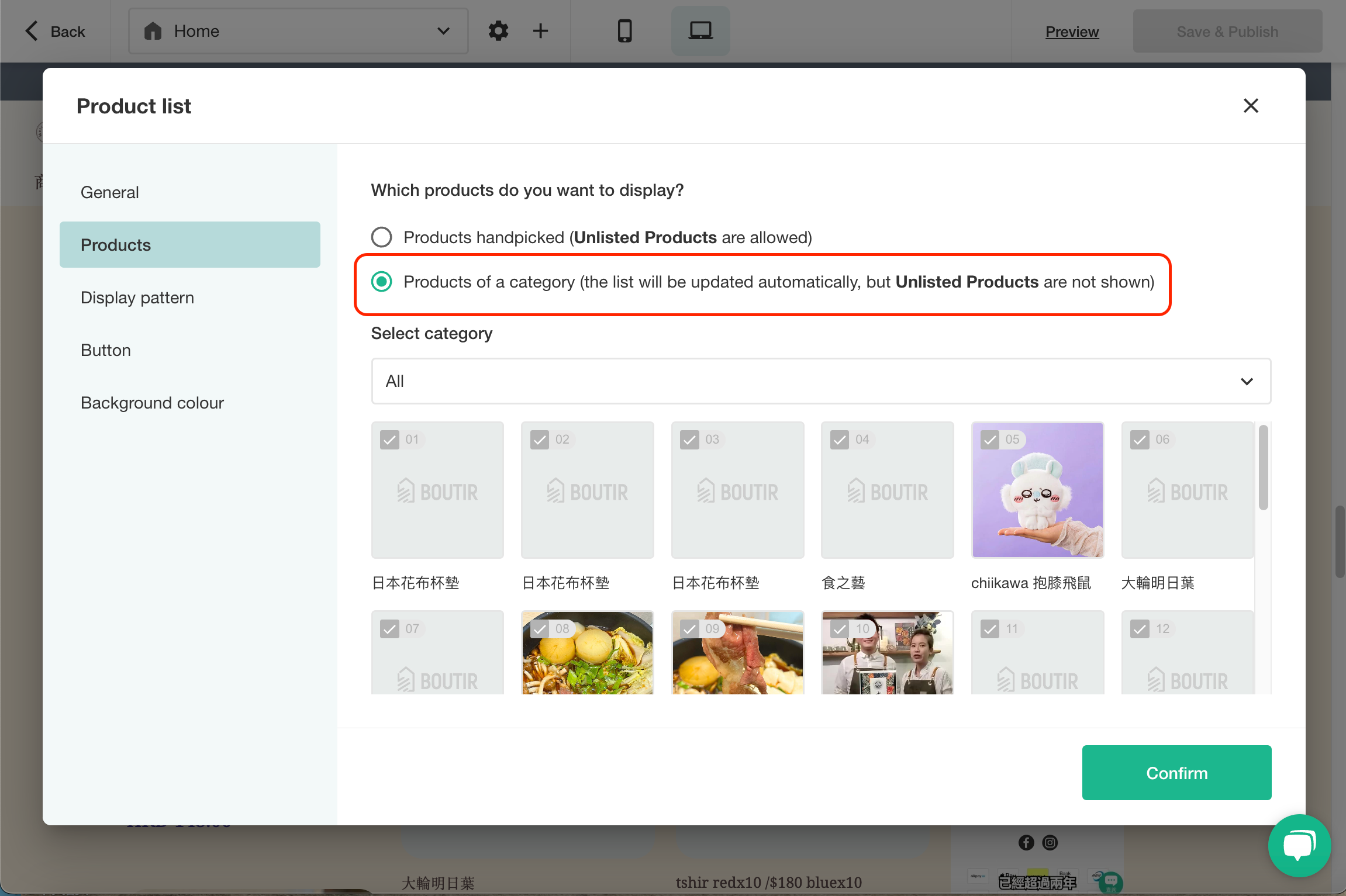Screen dimensions: 1346x896
Task: Toggle checkbox on product 10
Action: (x=840, y=629)
